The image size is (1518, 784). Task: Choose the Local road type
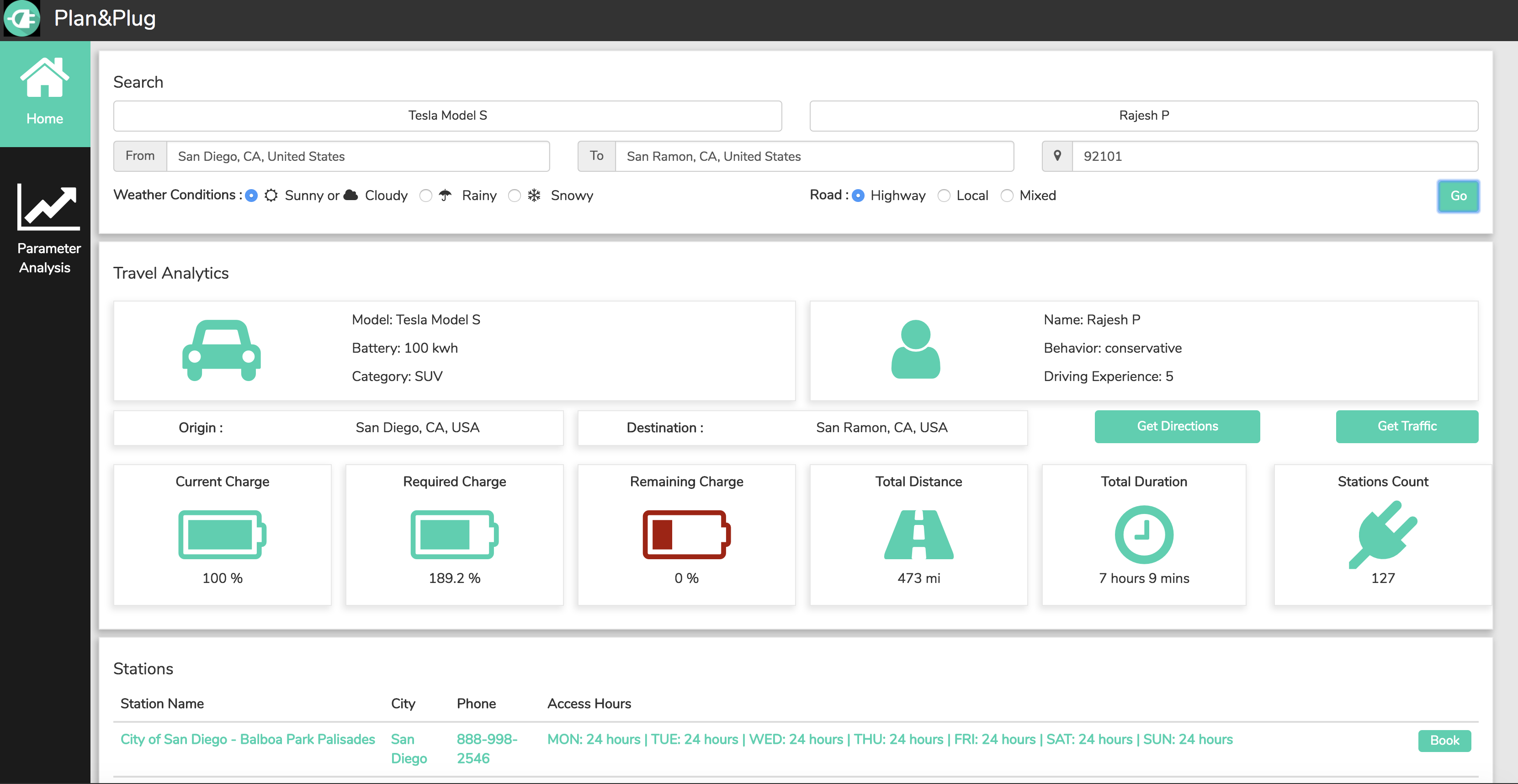coord(944,196)
